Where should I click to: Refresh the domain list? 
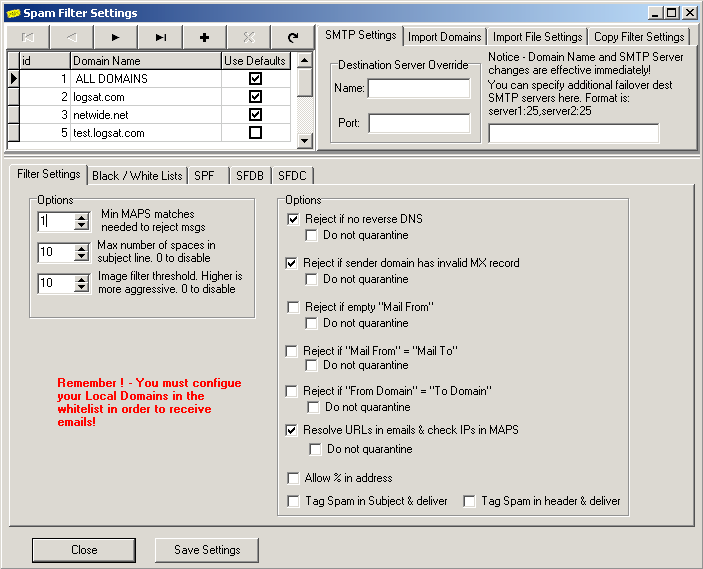coord(292,37)
